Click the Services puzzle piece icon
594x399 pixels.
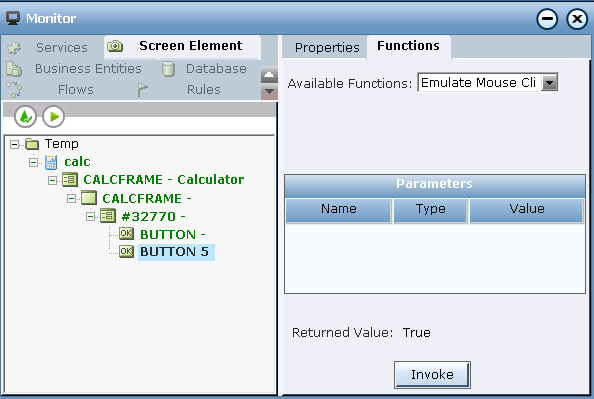tap(14, 48)
